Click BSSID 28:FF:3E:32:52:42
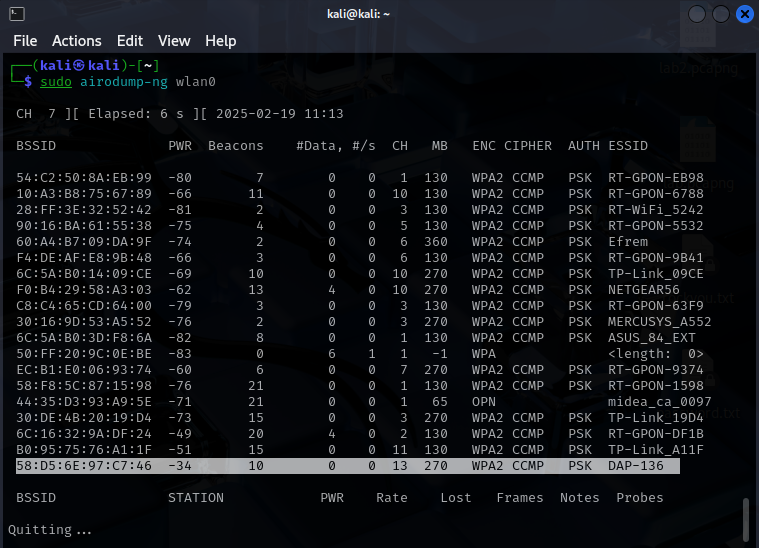 (x=84, y=210)
